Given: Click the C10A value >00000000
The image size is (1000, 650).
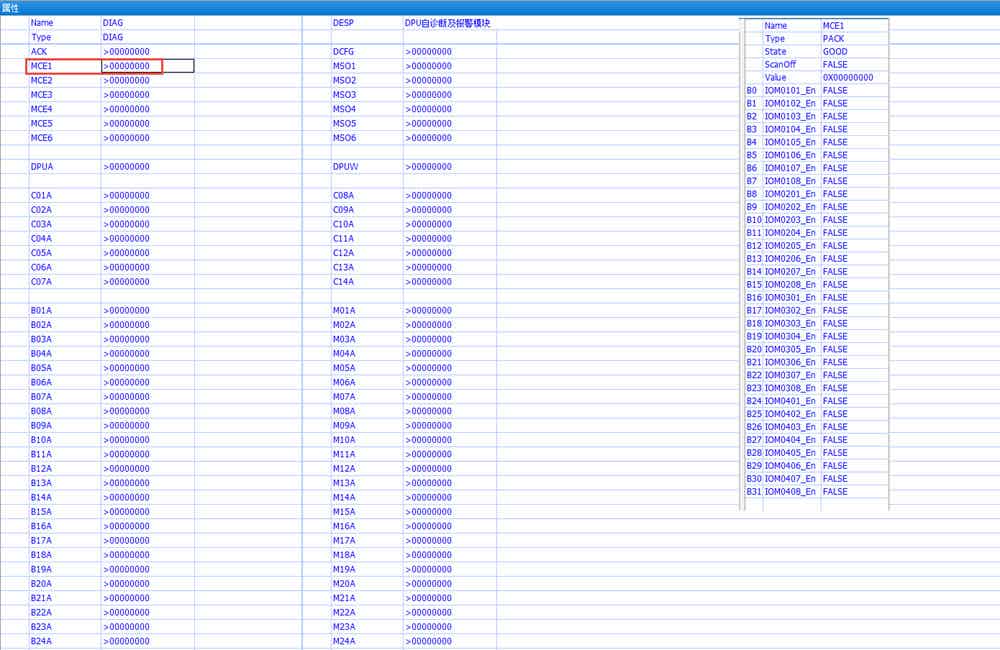Looking at the screenshot, I should [429, 224].
